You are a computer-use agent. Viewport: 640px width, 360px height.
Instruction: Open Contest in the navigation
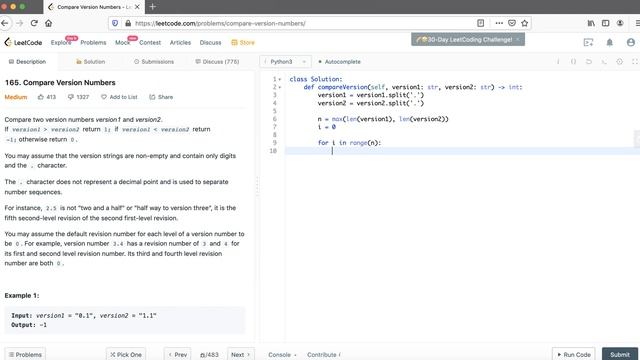pyautogui.click(x=150, y=42)
